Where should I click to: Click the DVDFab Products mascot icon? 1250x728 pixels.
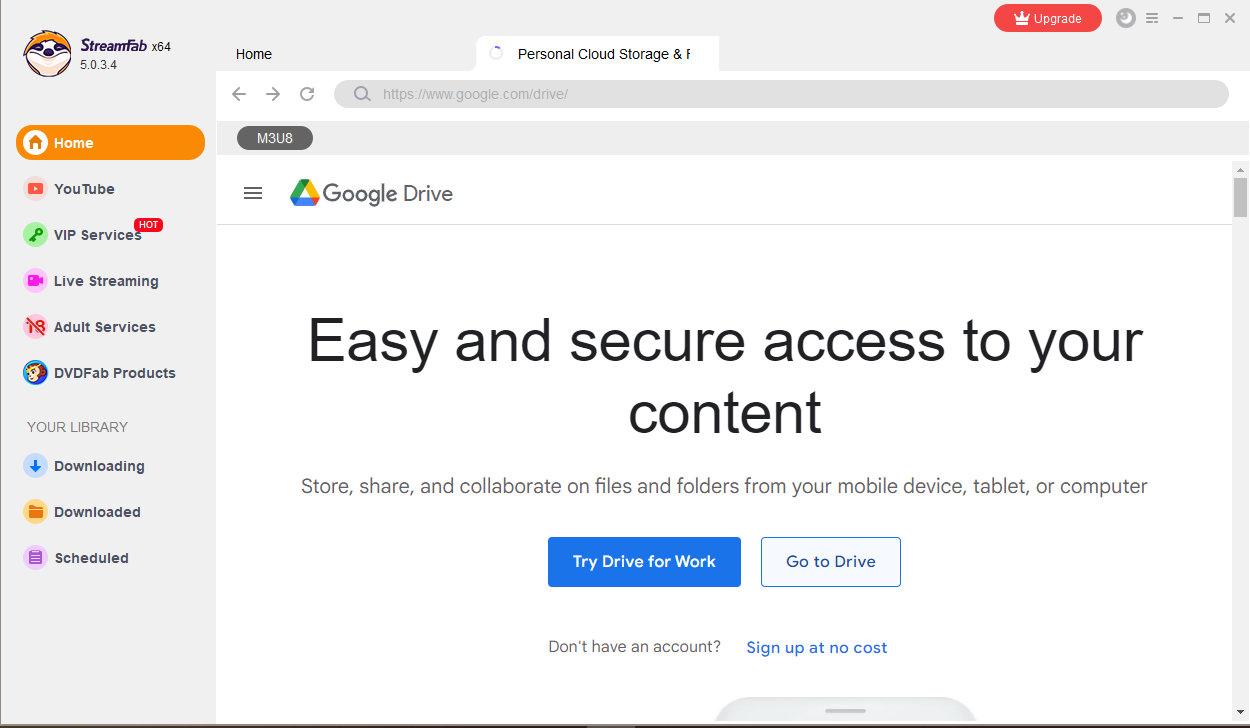[36, 373]
